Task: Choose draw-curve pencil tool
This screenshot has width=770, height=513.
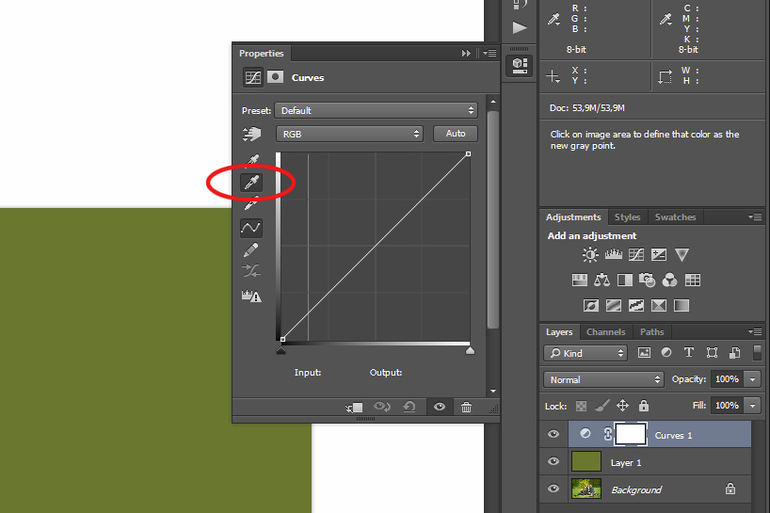Action: (x=251, y=249)
